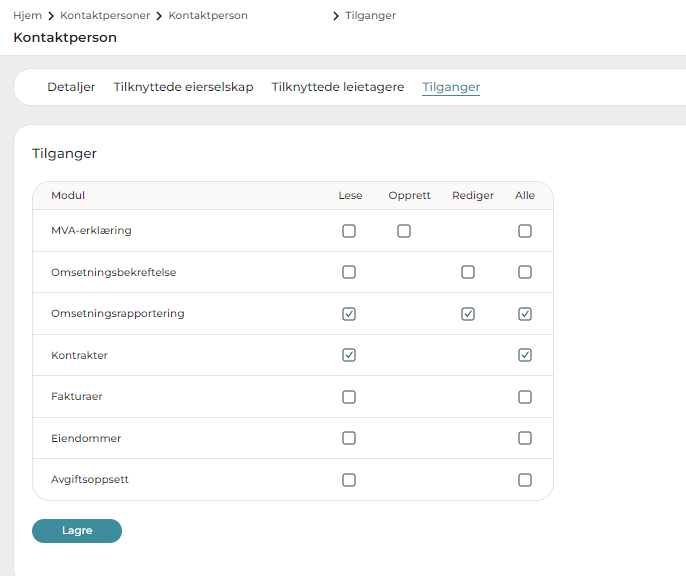Switch to Tilknyttede eierselskap tab
Screen dimensions: 686x576
click(x=183, y=87)
